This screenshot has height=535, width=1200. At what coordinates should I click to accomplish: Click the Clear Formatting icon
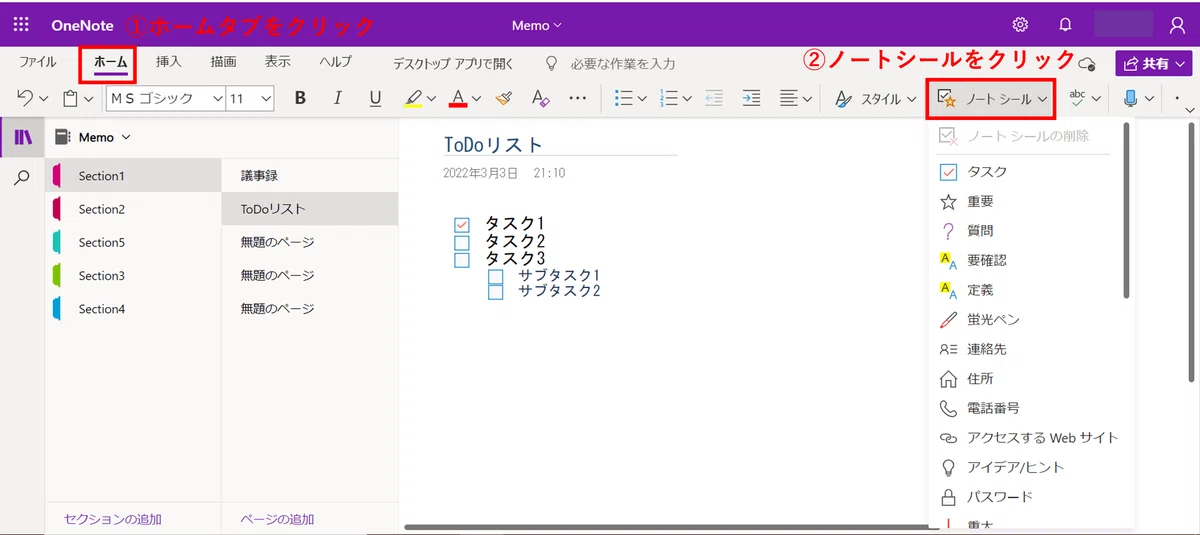coord(540,98)
